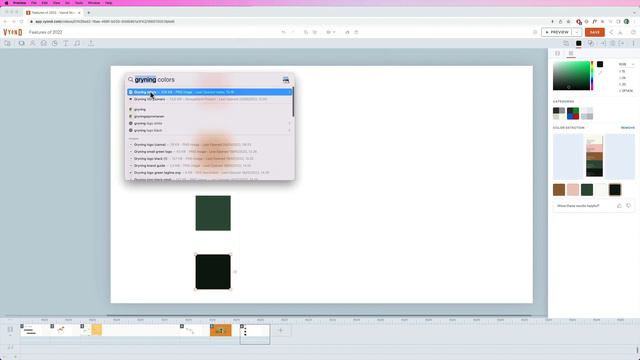Select the black square on canvas
Image resolution: width=640 pixels, height=360 pixels.
point(213,272)
